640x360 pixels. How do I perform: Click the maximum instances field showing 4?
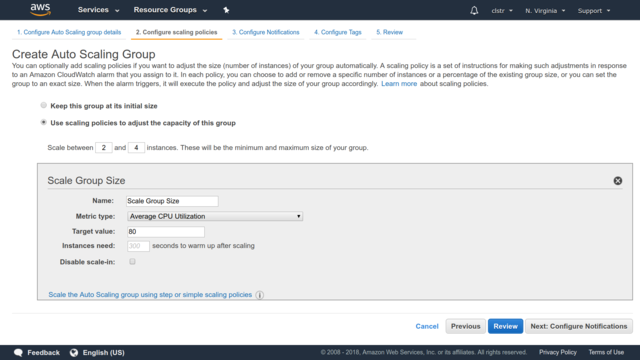[136, 147]
